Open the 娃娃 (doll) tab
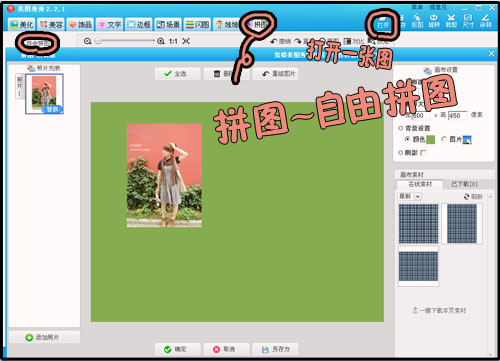Image resolution: width=500 pixels, height=361 pixels. (x=227, y=24)
